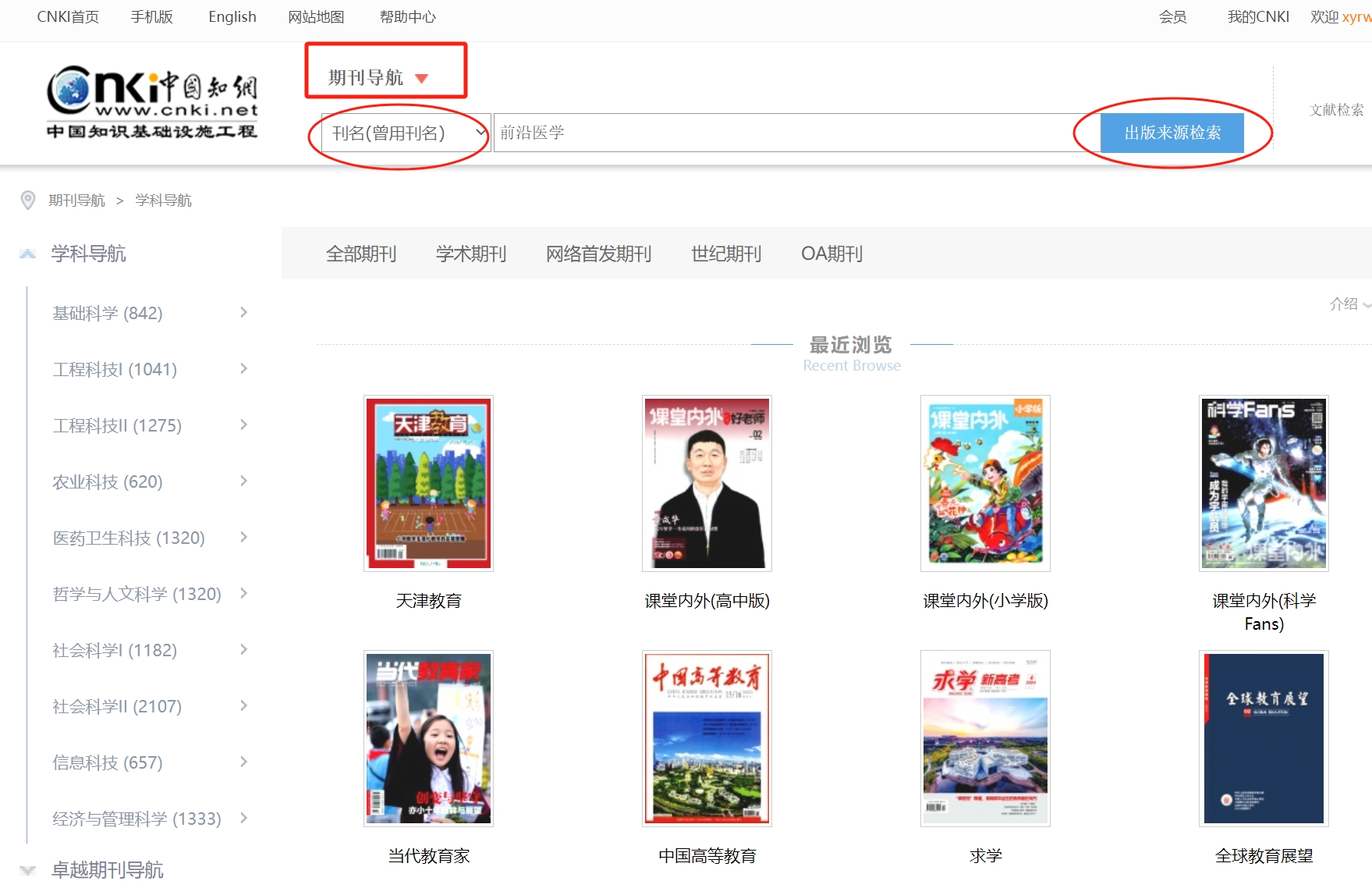The width and height of the screenshot is (1372, 881).
Task: Open 课堂内外(高中版) journal cover
Action: tap(707, 483)
